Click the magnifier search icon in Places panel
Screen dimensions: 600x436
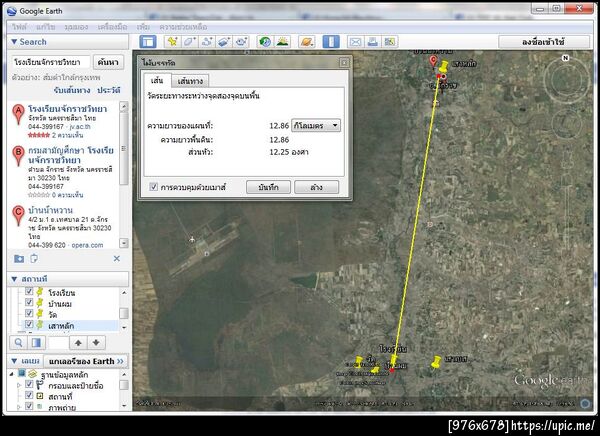18,343
